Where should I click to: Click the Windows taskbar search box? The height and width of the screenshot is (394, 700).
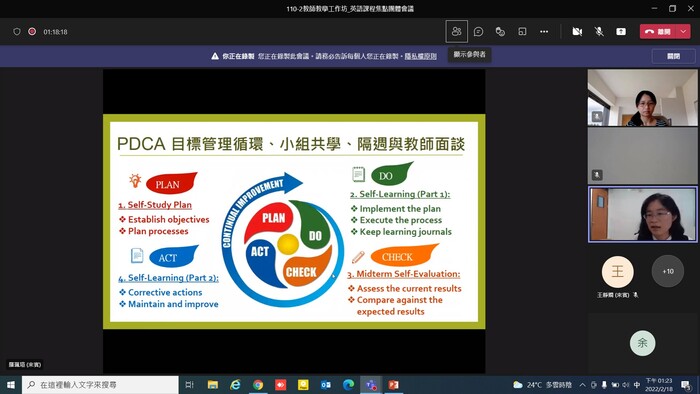tap(100, 385)
